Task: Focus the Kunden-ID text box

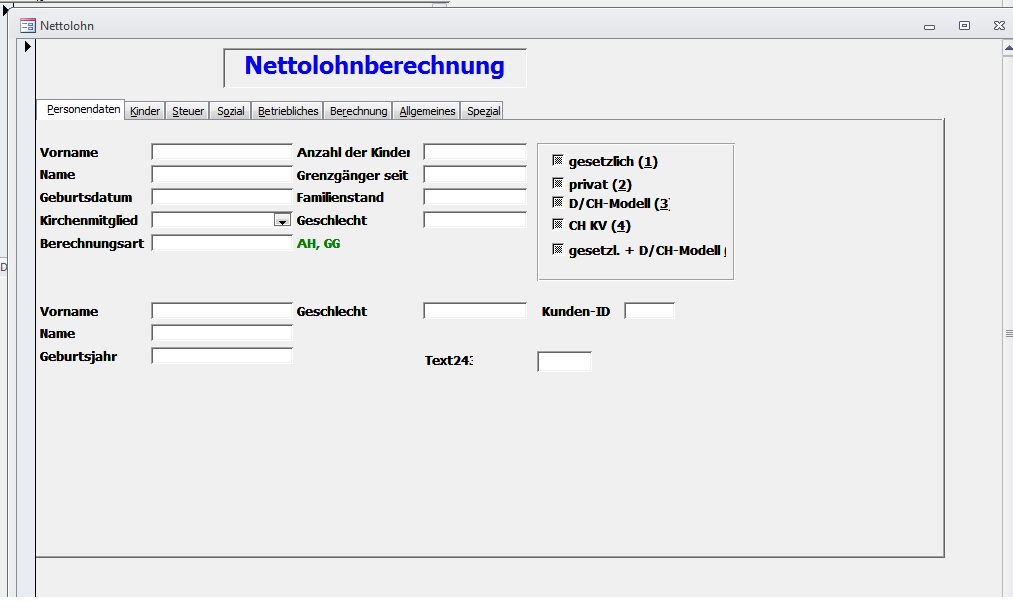Action: coord(649,311)
